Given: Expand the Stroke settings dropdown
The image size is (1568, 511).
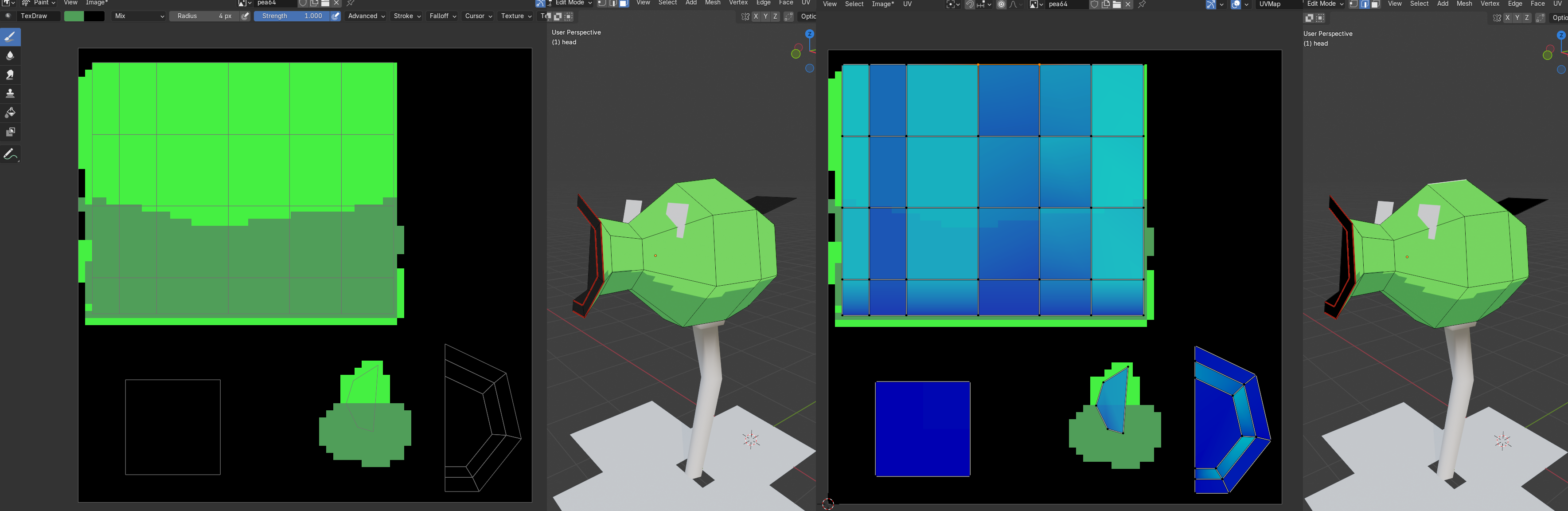Looking at the screenshot, I should (x=407, y=16).
